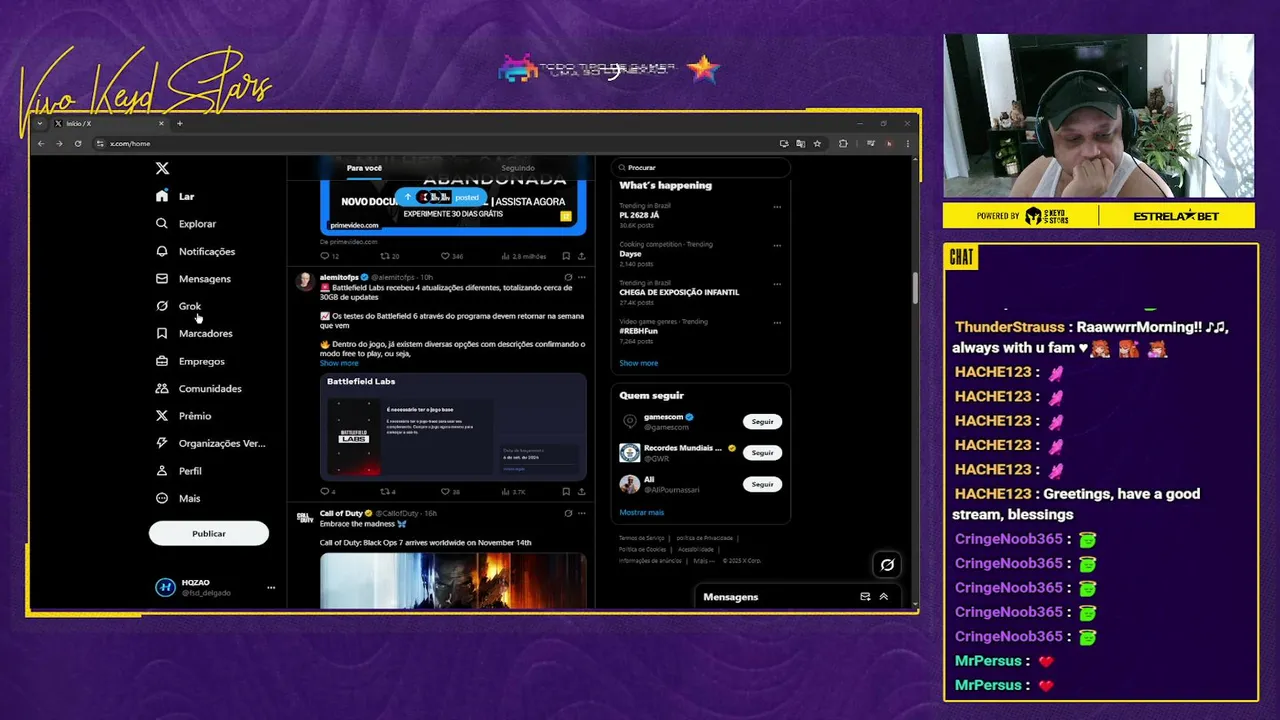Viewport: 1280px width, 720px height.
Task: Open Termos de Serviço footer link
Action: [x=641, y=538]
